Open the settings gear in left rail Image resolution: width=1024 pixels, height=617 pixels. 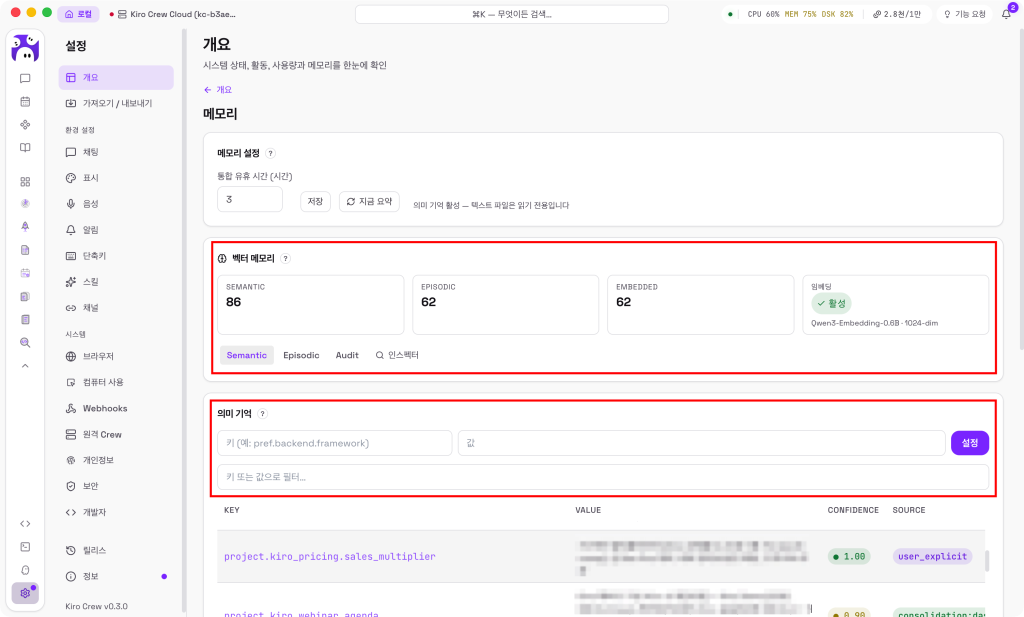(x=25, y=593)
